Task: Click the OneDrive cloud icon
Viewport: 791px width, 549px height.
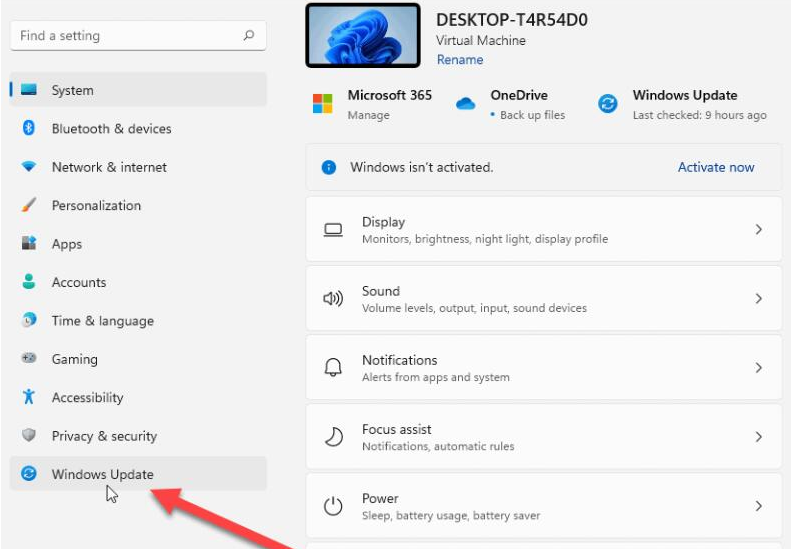Action: click(465, 104)
